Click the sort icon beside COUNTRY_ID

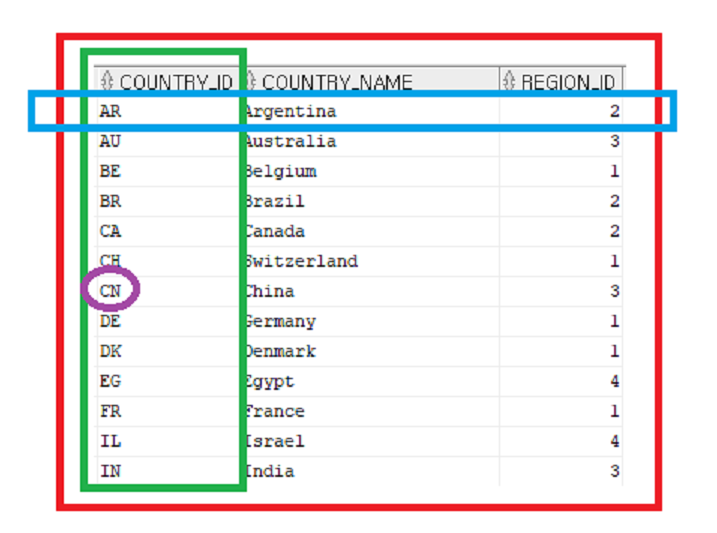click(x=107, y=81)
